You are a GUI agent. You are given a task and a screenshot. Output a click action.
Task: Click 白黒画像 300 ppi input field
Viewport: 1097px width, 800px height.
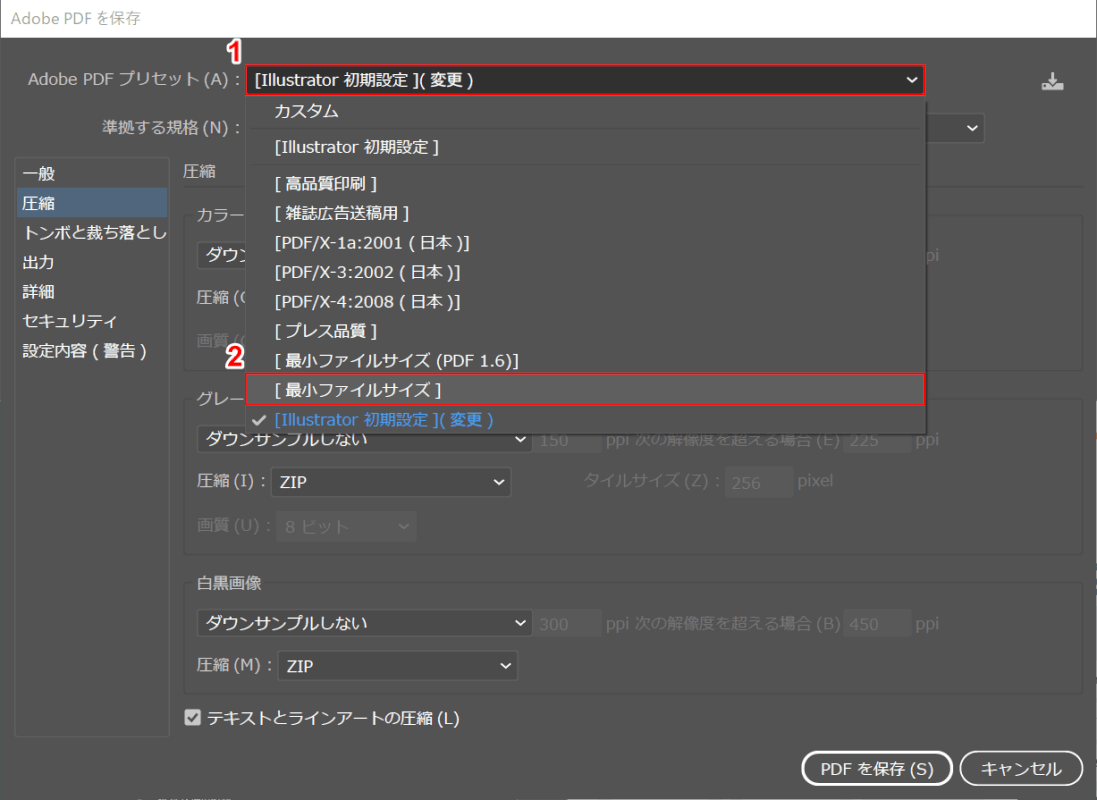coord(567,624)
